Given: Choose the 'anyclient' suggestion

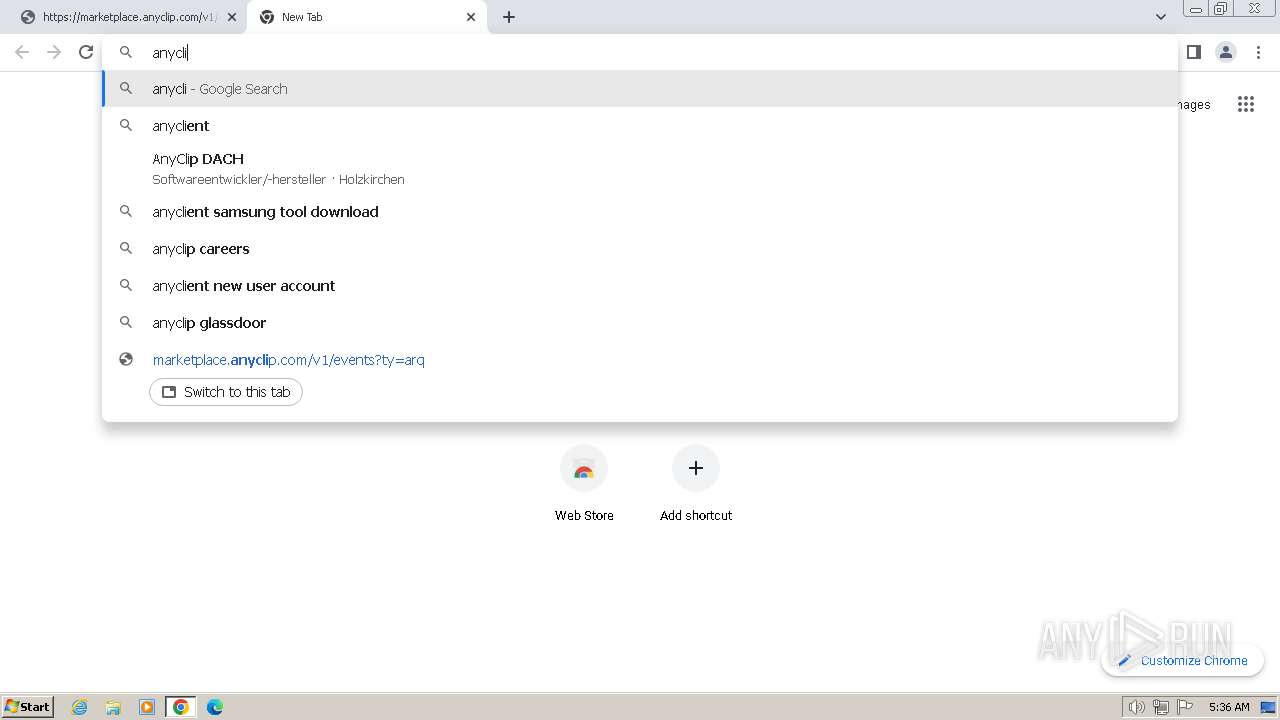Looking at the screenshot, I should (x=640, y=125).
